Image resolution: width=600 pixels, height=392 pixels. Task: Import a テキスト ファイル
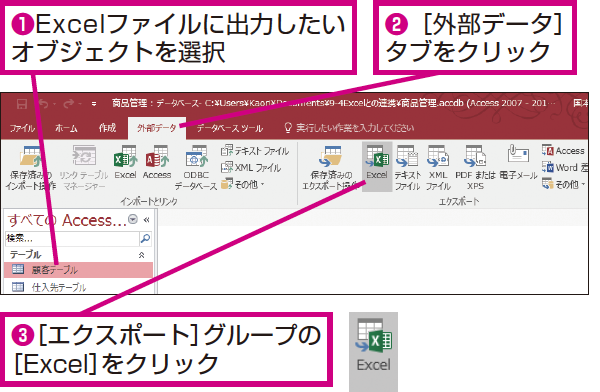point(254,151)
